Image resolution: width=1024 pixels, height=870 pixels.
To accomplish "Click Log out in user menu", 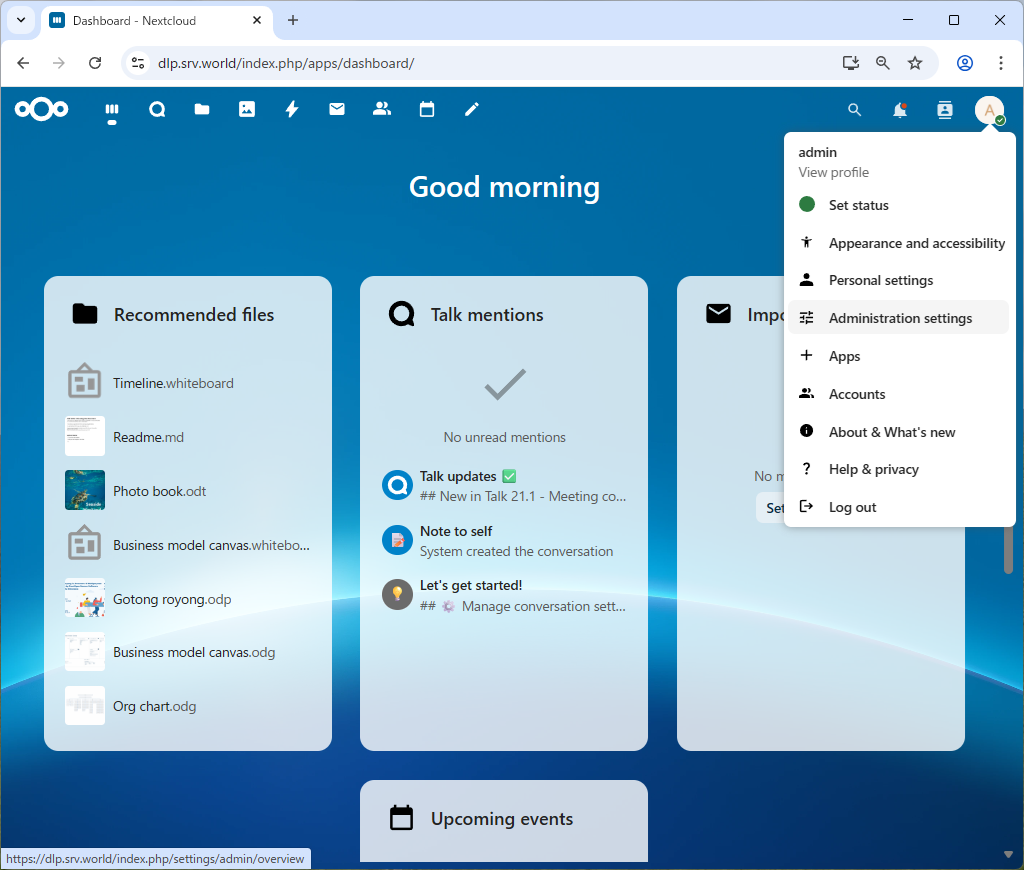I will [852, 507].
